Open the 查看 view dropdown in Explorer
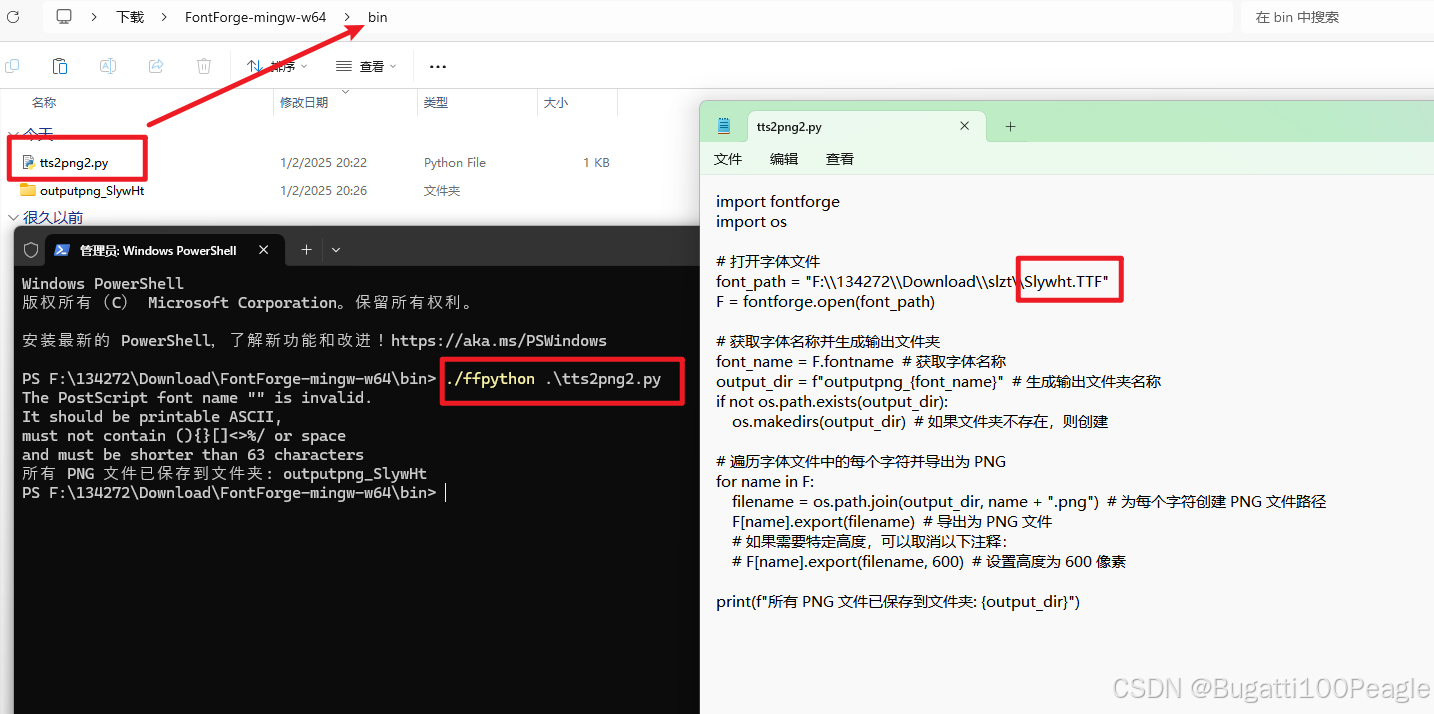 [366, 66]
